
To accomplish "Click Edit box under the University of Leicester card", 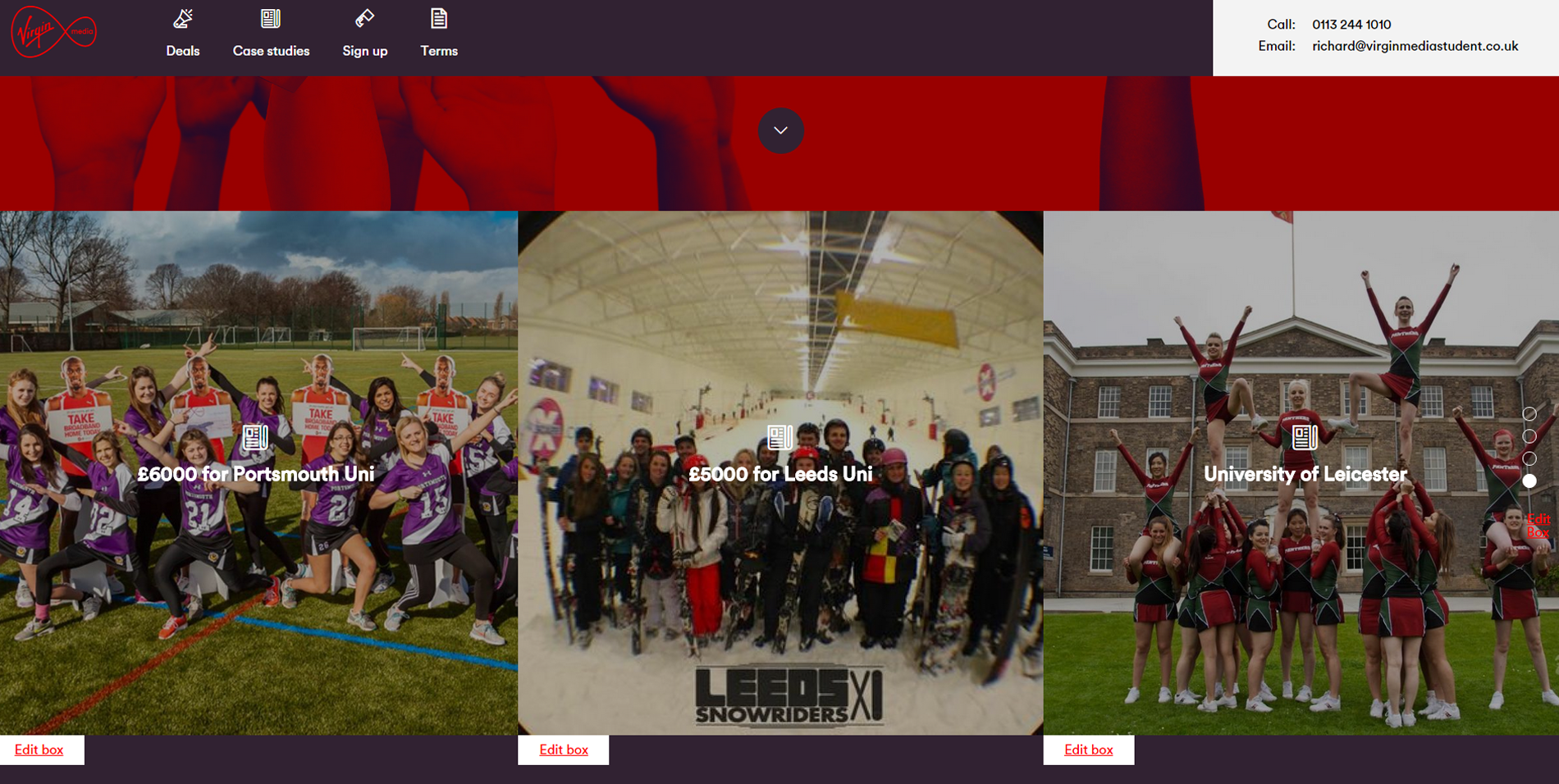I will click(x=1089, y=750).
